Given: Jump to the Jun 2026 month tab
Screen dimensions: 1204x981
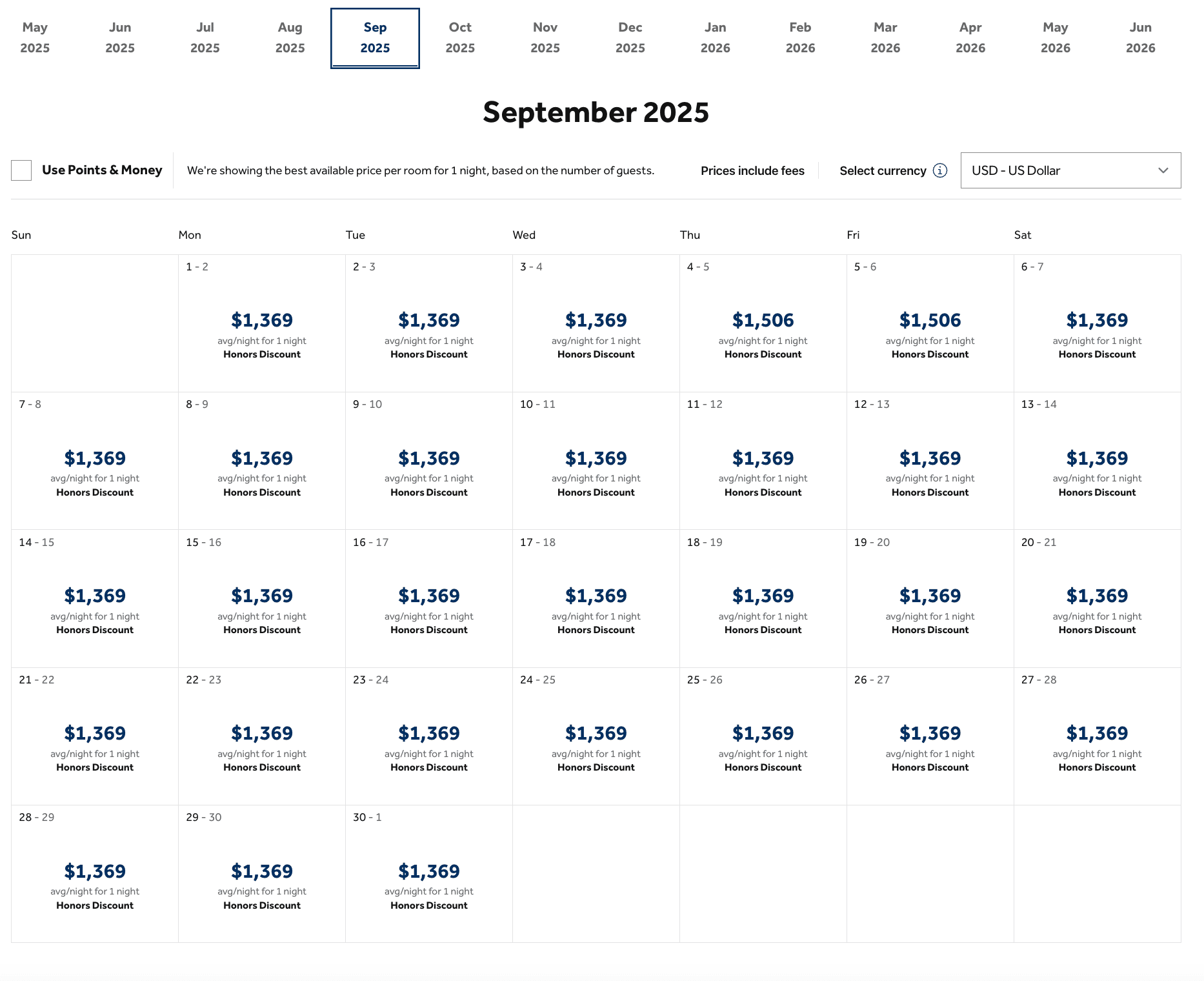Looking at the screenshot, I should (x=1140, y=37).
